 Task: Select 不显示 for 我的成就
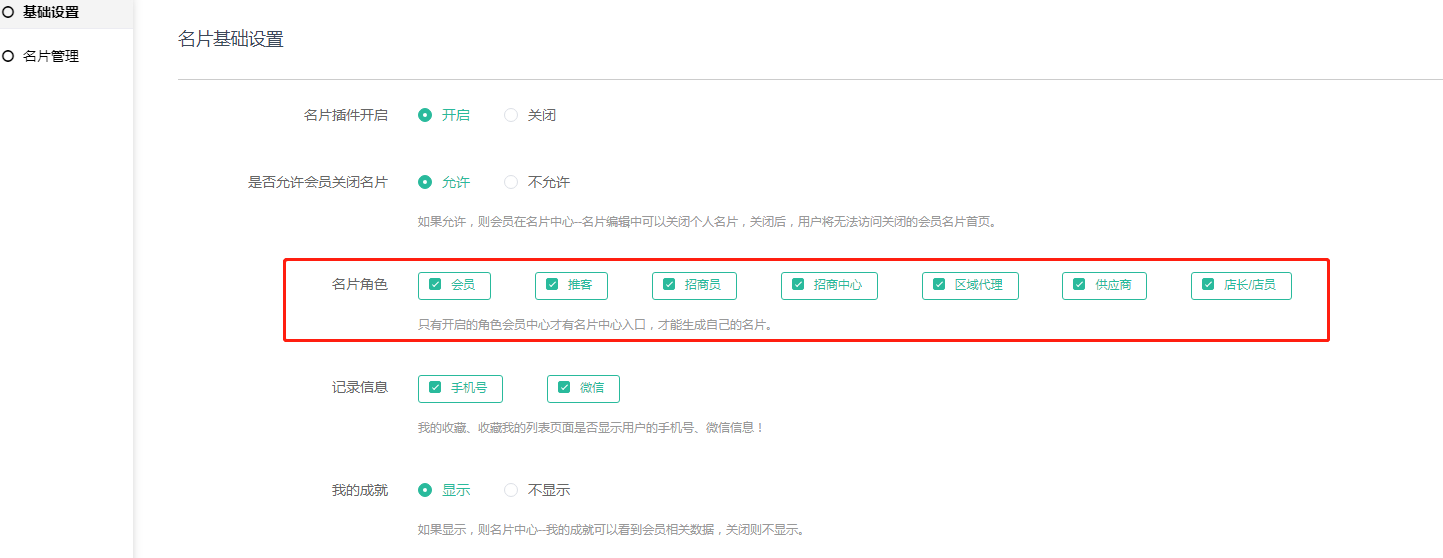511,490
